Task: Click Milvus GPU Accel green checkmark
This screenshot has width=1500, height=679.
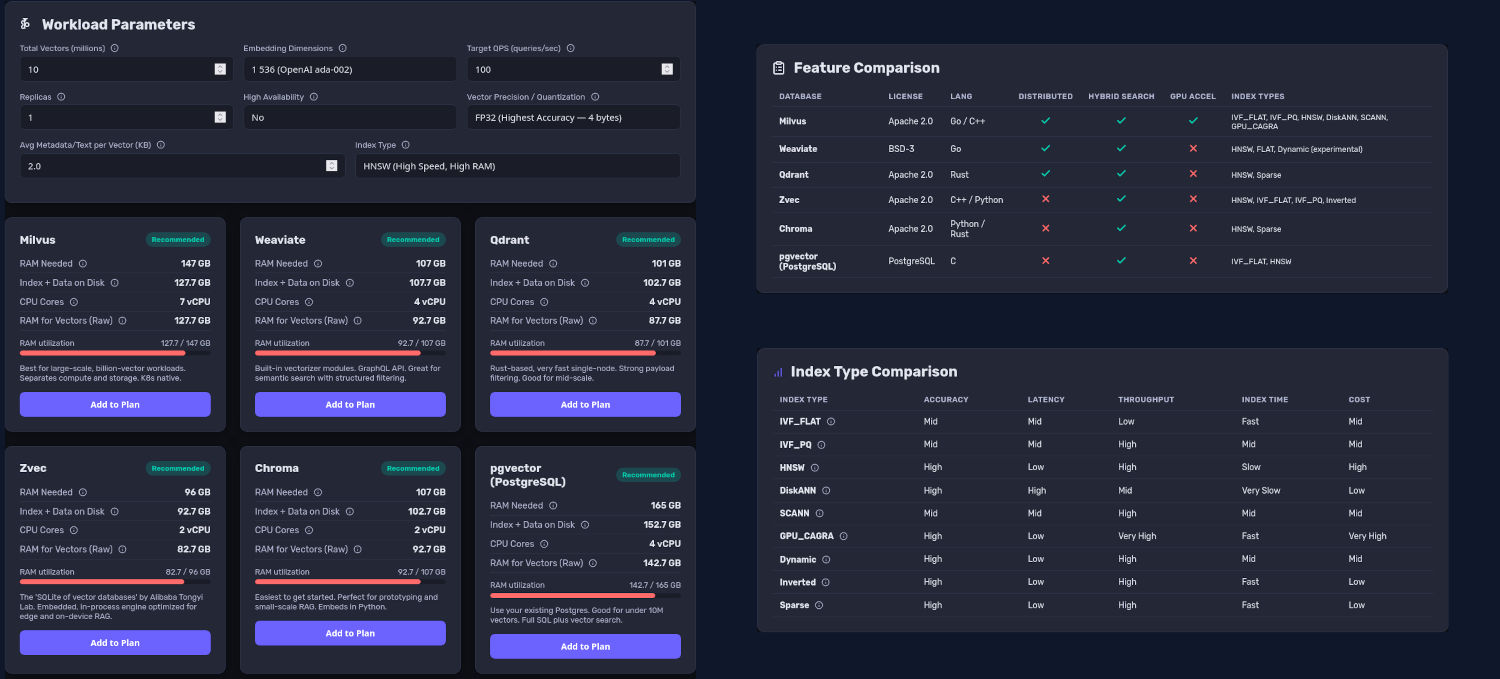Action: click(x=1193, y=120)
